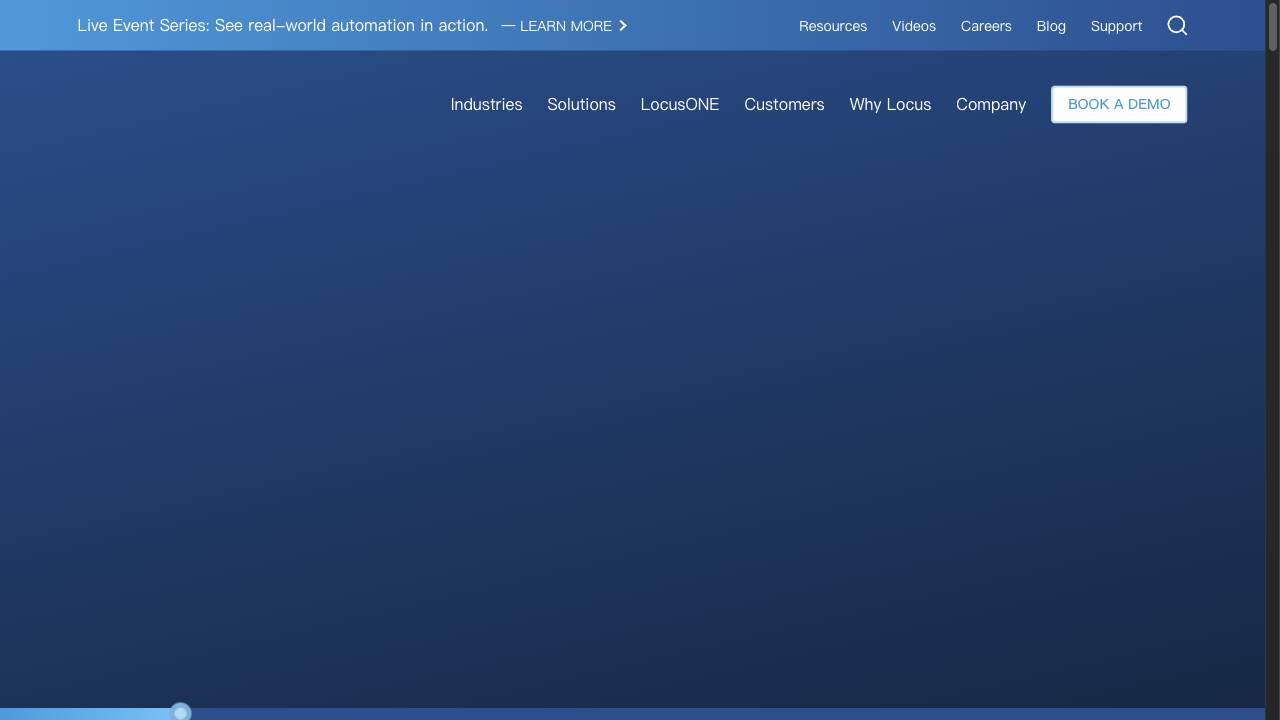Visit the Careers page link

tap(986, 26)
